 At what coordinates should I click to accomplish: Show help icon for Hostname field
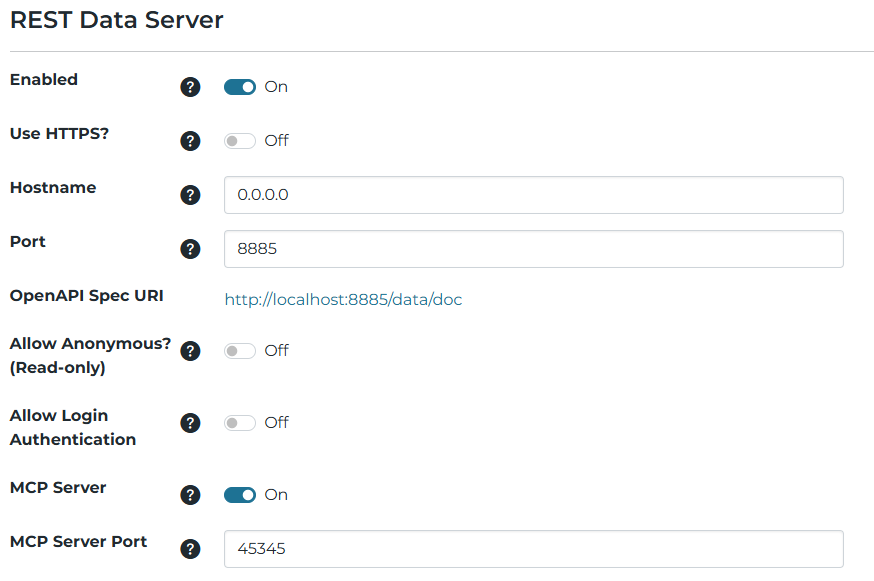[190, 195]
